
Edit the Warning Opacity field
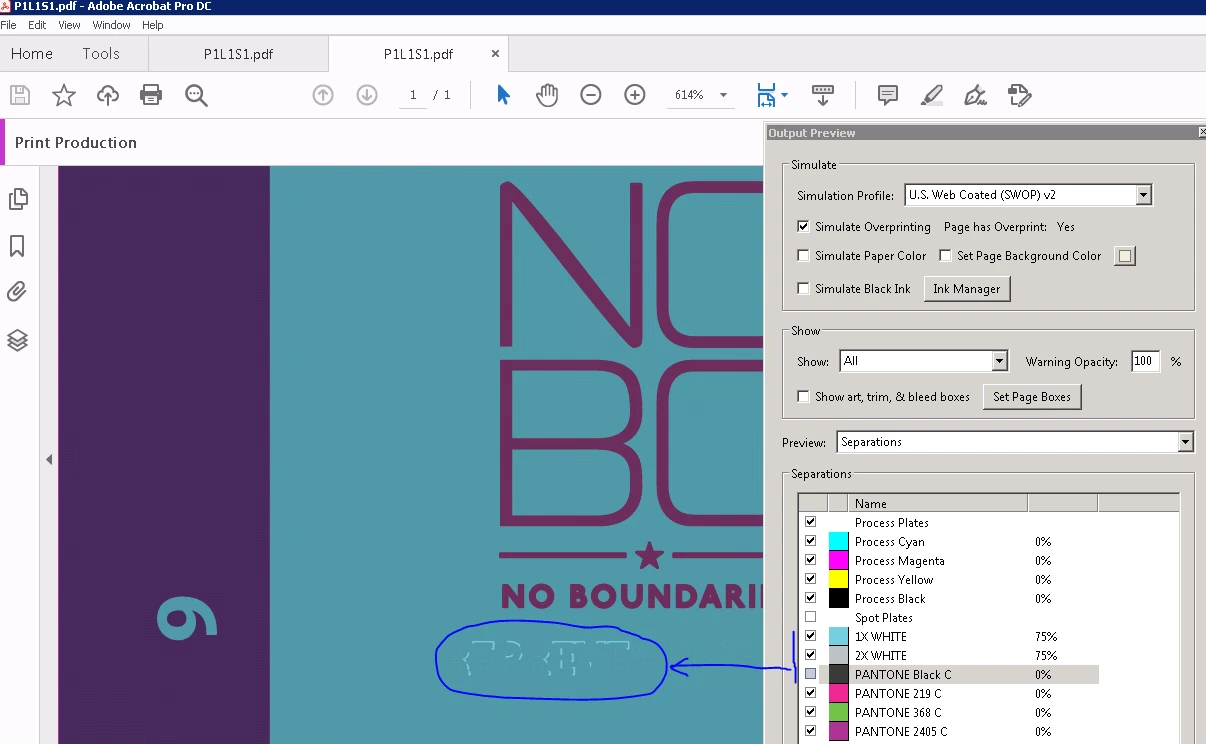tap(1145, 361)
